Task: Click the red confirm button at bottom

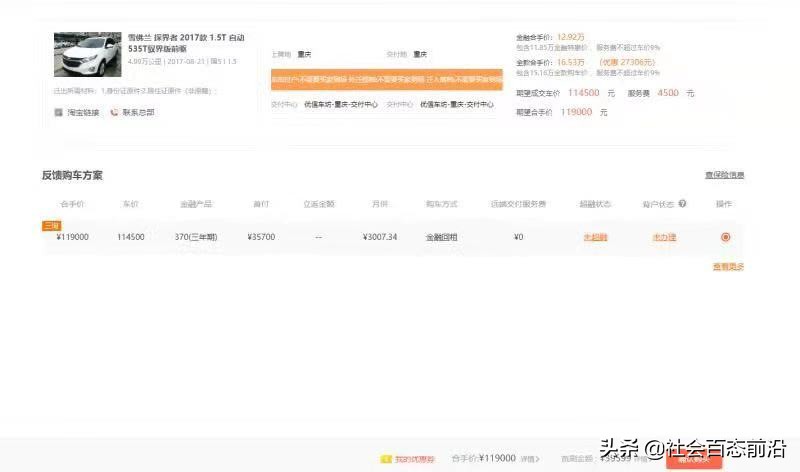Action: click(x=694, y=460)
